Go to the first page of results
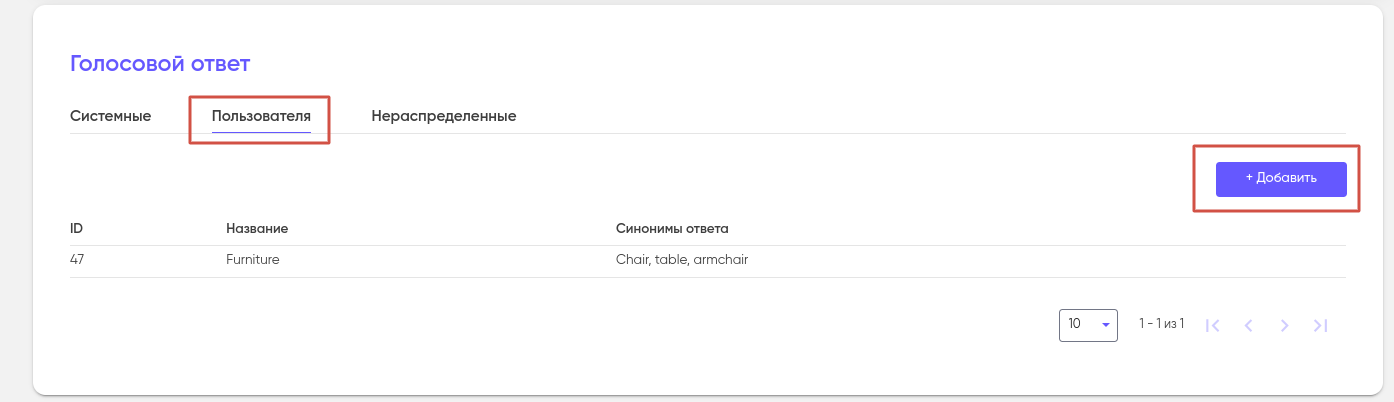The height and width of the screenshot is (402, 1394). [1213, 325]
